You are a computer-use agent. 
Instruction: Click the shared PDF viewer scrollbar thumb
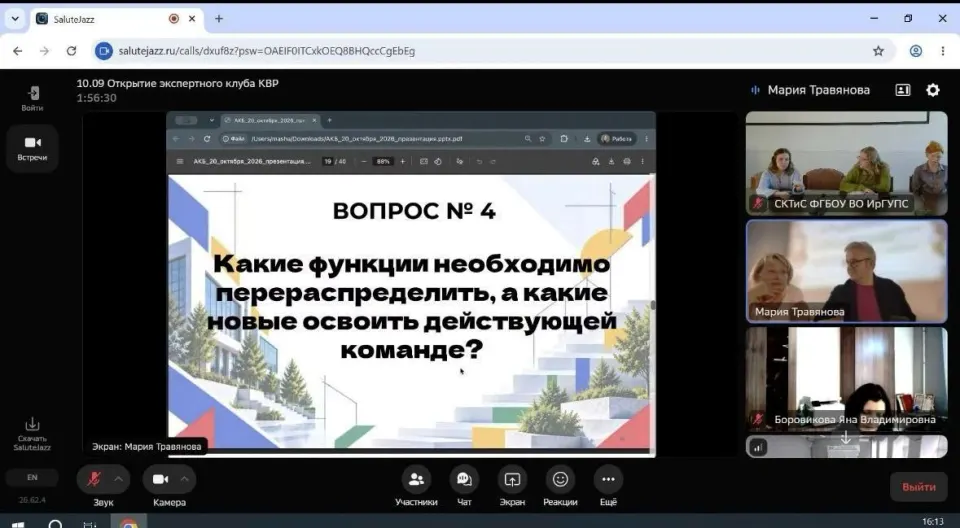(653, 305)
